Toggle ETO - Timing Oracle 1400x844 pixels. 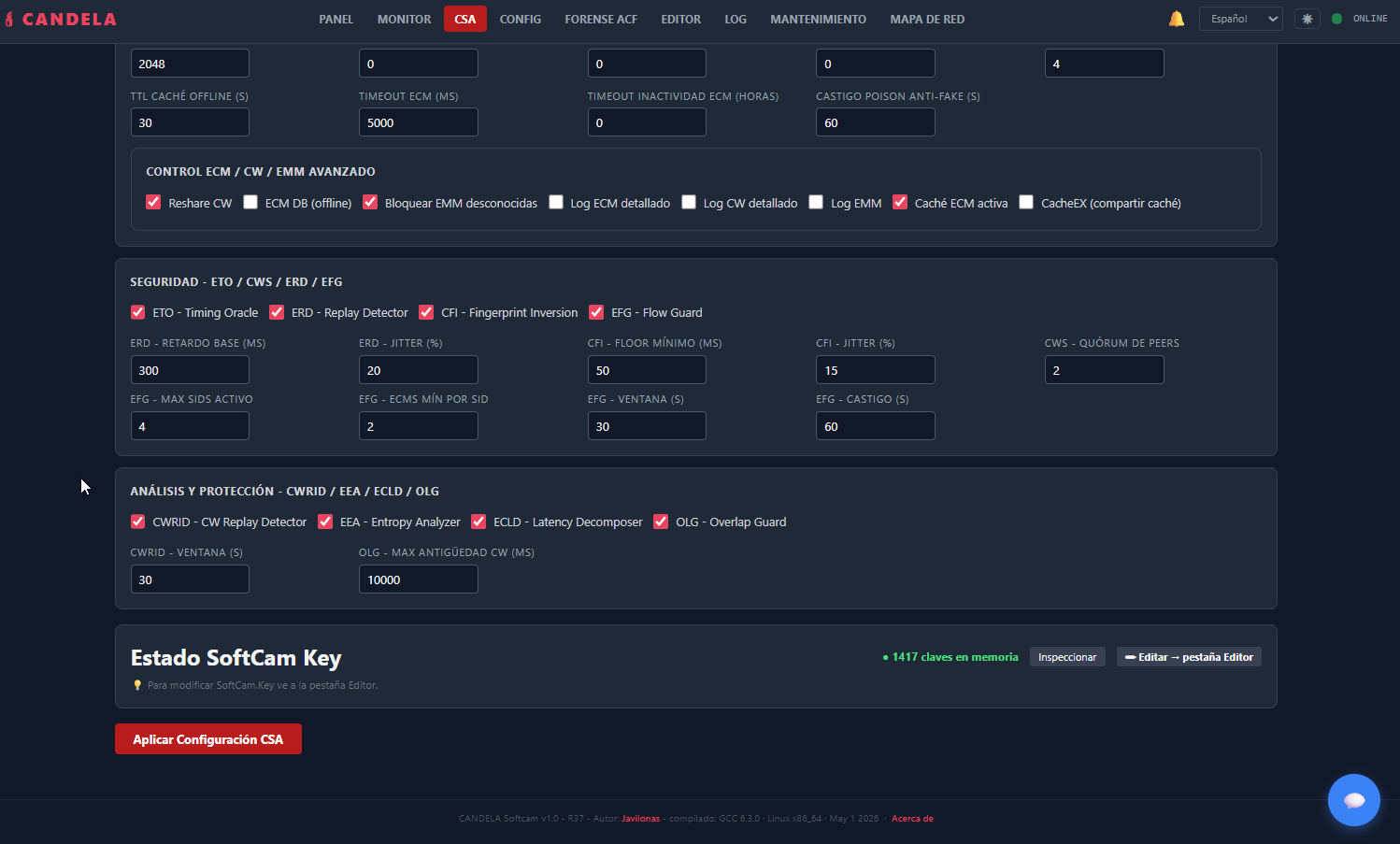138,312
